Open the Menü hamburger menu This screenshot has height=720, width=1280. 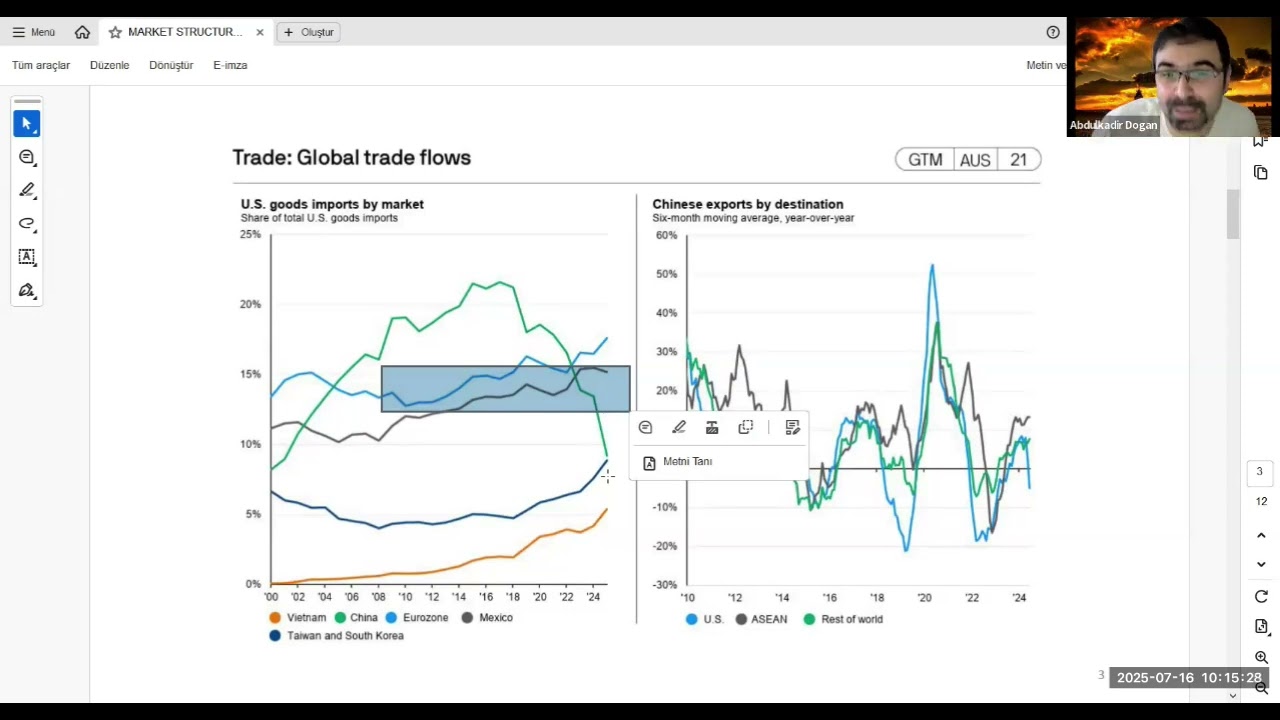tap(33, 32)
